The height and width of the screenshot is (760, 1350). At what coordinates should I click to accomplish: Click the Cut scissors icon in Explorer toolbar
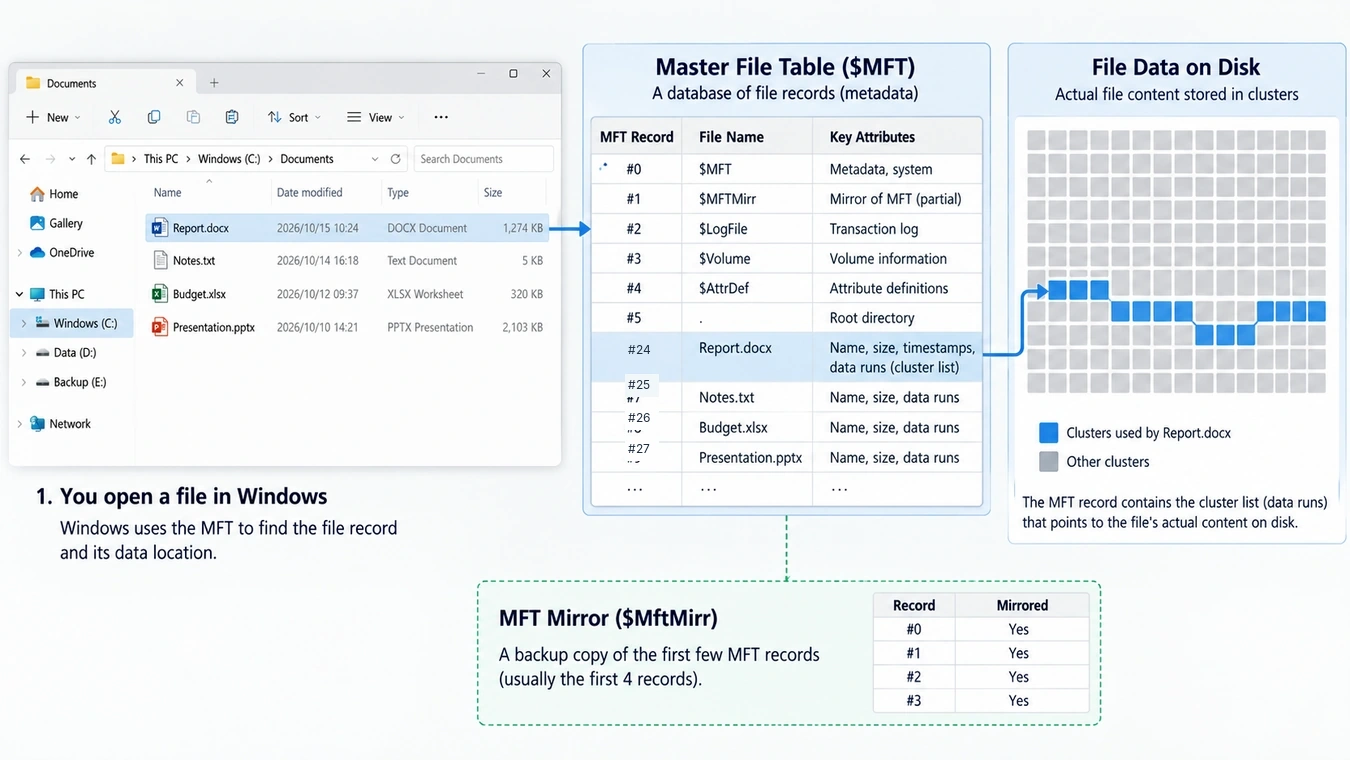115,117
